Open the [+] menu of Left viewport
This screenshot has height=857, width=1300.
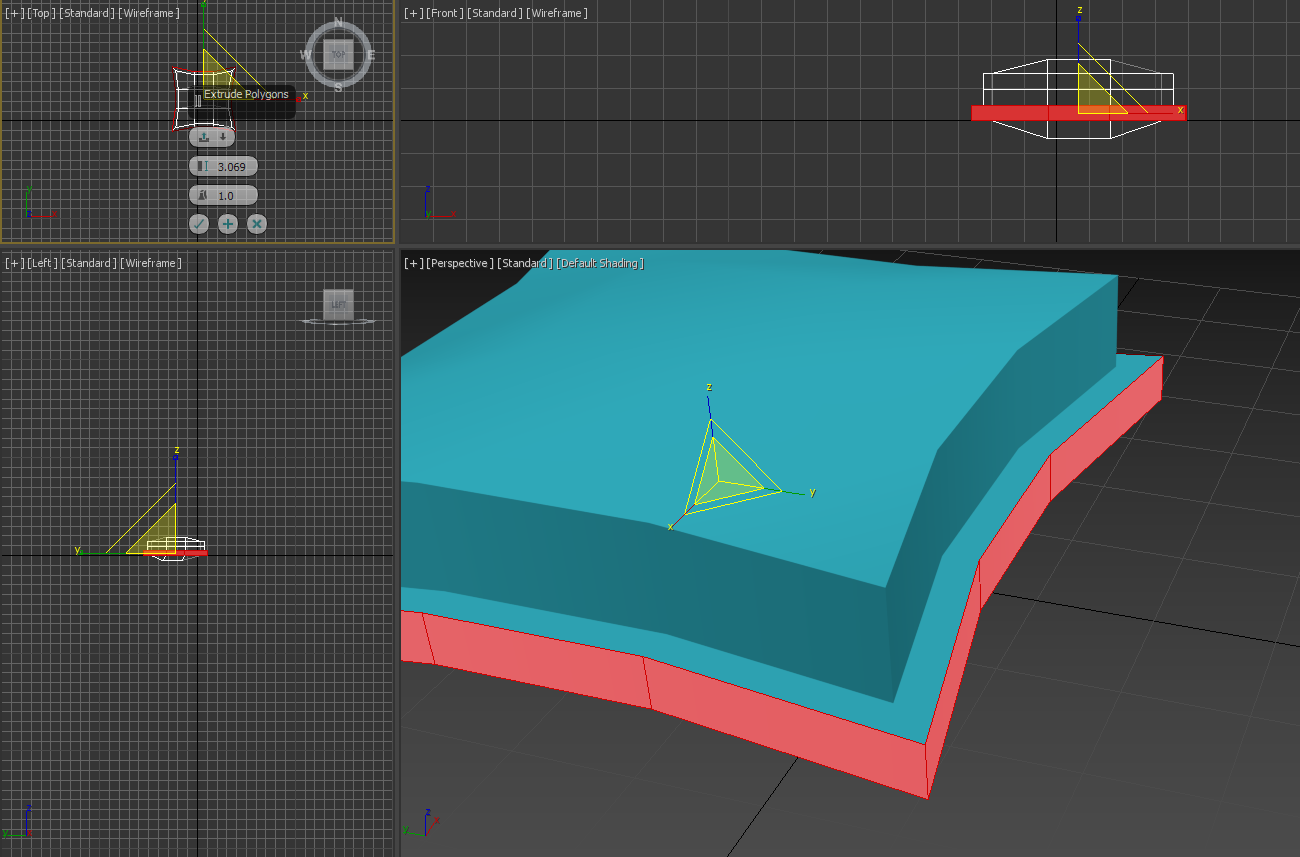(x=15, y=263)
